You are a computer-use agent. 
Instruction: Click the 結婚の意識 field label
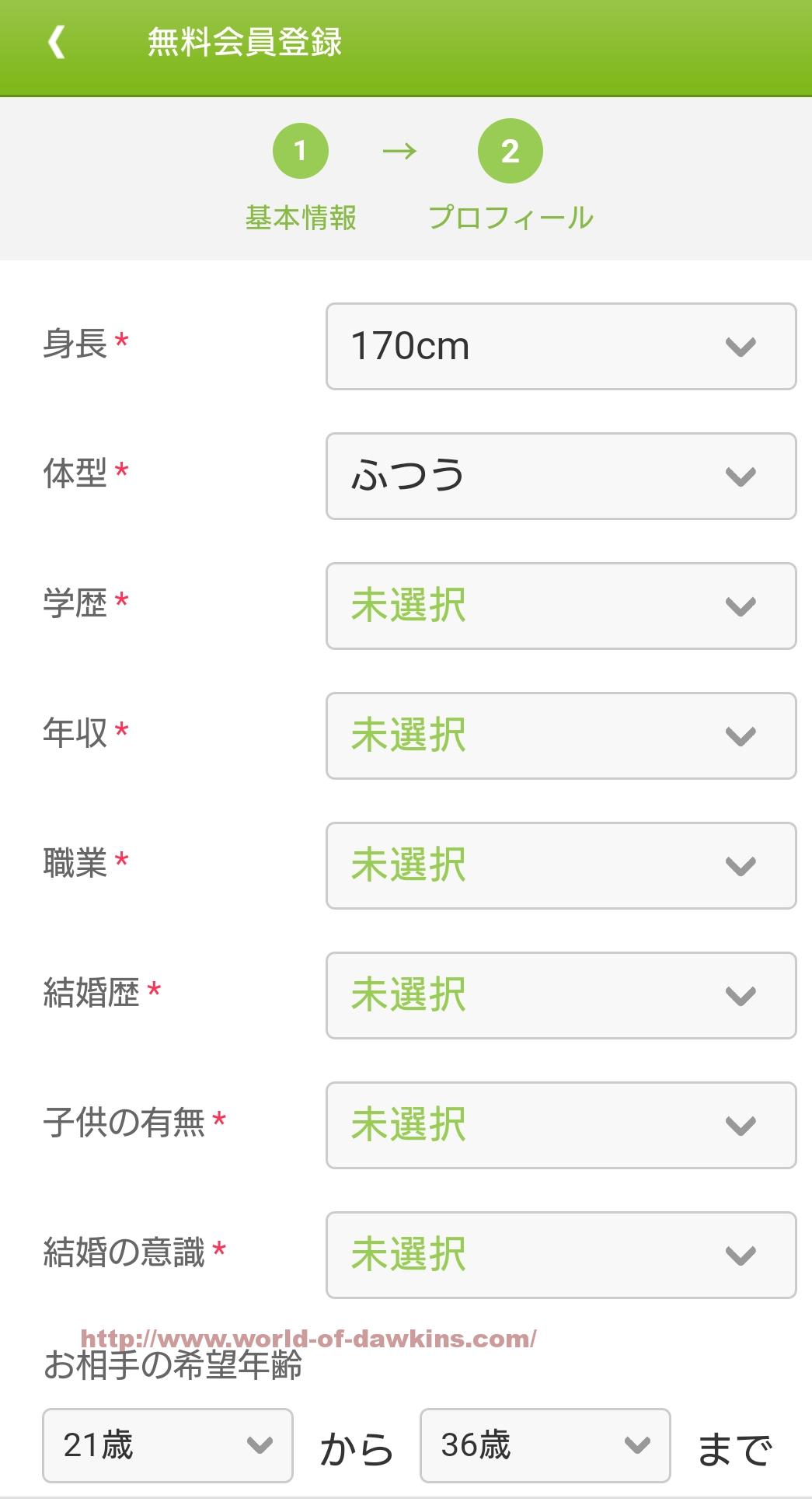point(124,1252)
